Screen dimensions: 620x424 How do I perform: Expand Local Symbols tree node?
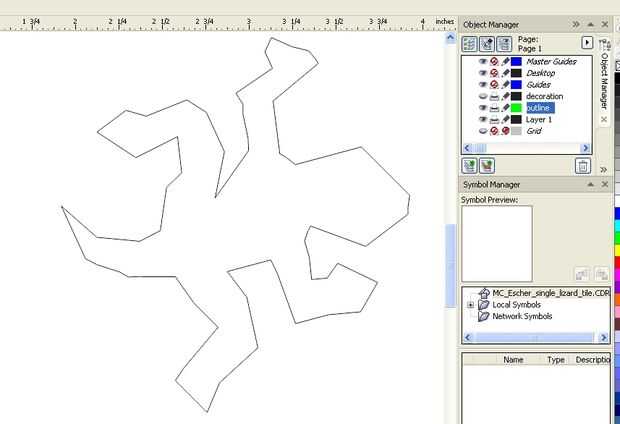471,305
